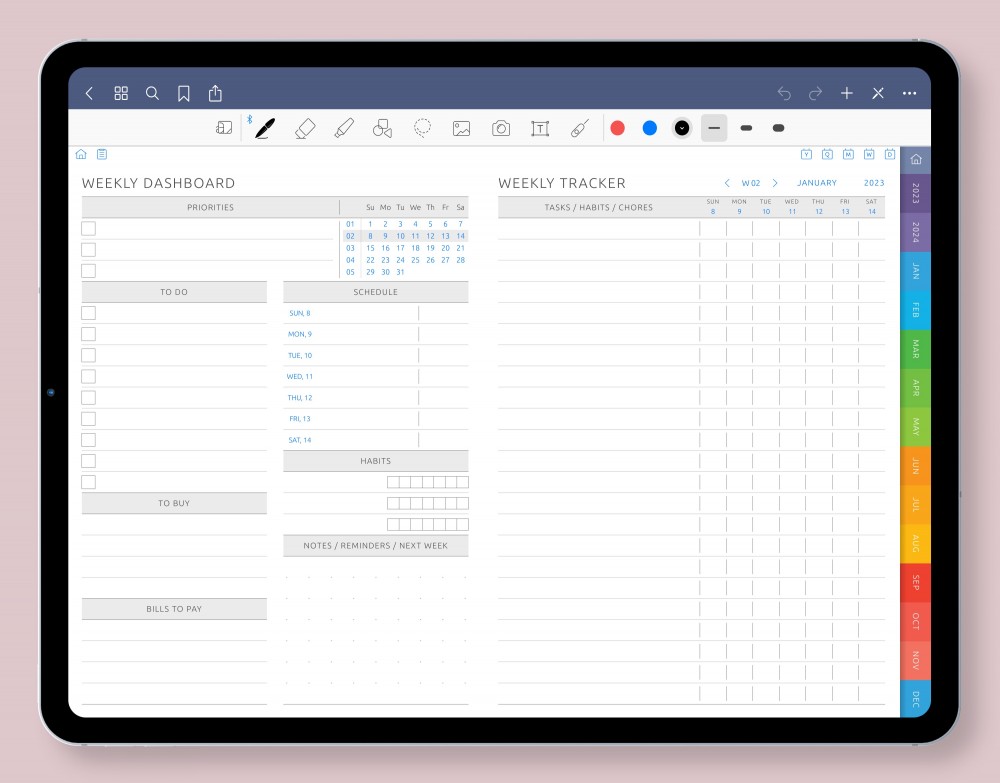Tick the fourth To Do checkbox
This screenshot has height=783, width=1000.
click(89, 376)
